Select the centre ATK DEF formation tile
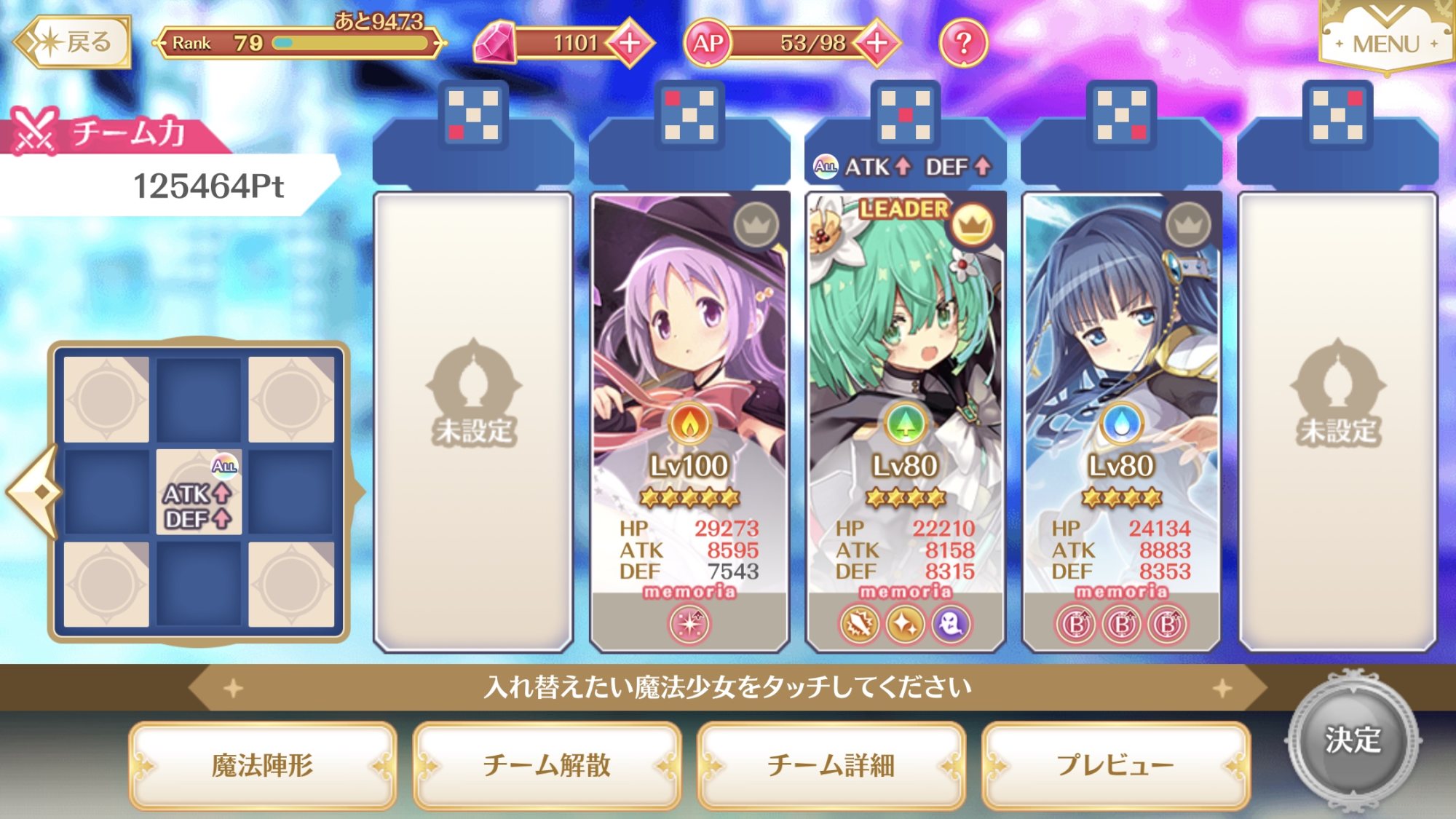Screen dimensions: 1456x819 pos(199,492)
